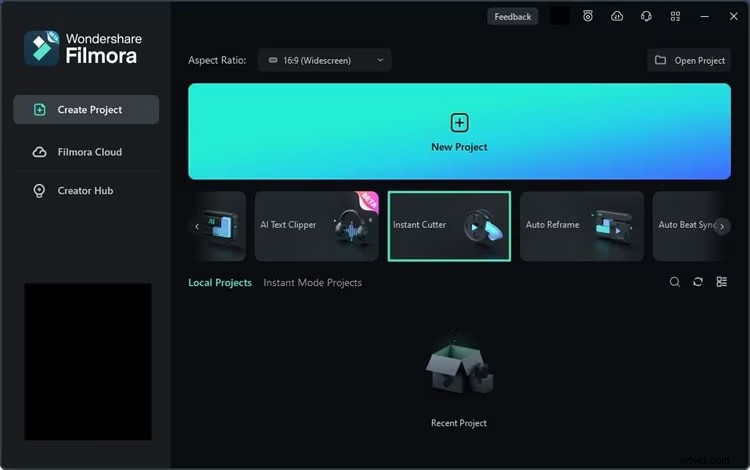Image resolution: width=750 pixels, height=470 pixels.
Task: Click the film reel icon on Instant Cutter
Action: coord(484,228)
